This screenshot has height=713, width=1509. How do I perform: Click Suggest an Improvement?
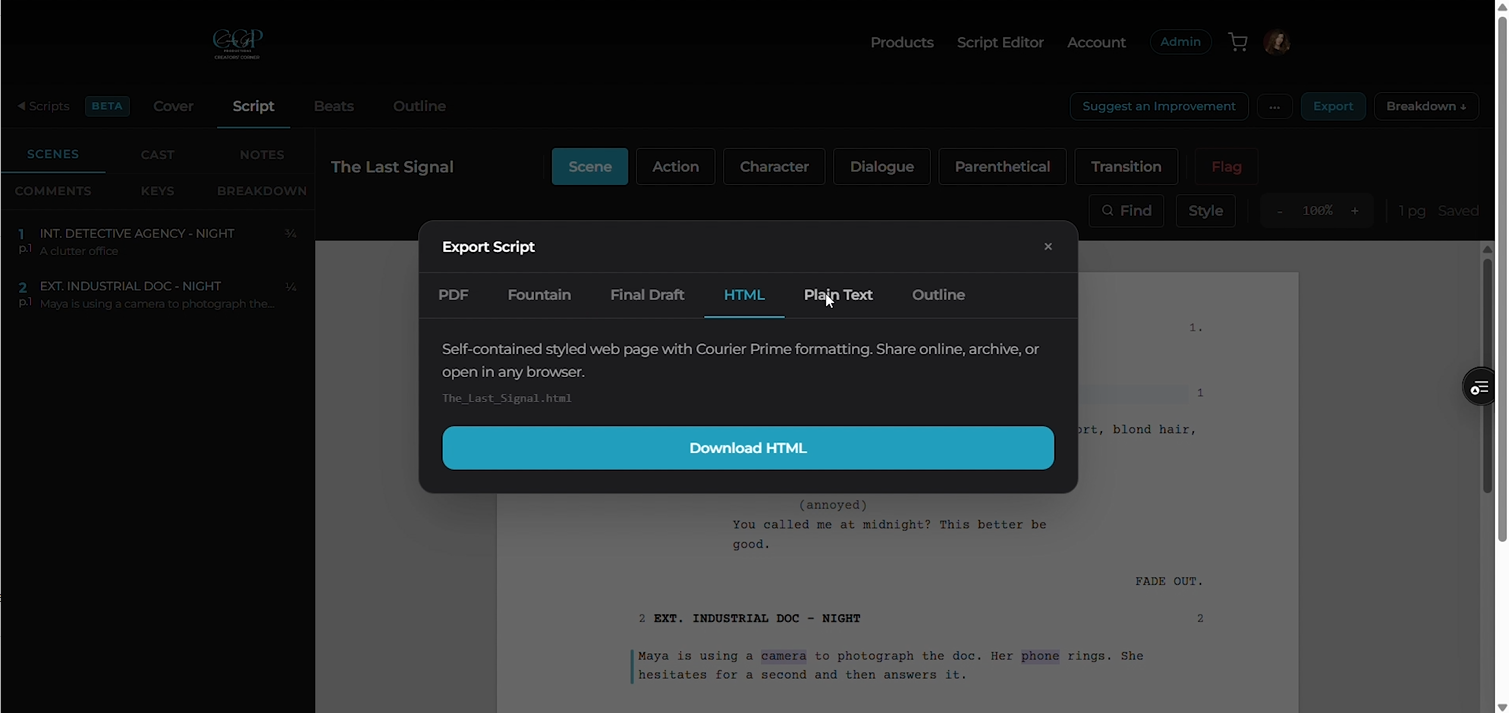pyautogui.click(x=1158, y=106)
